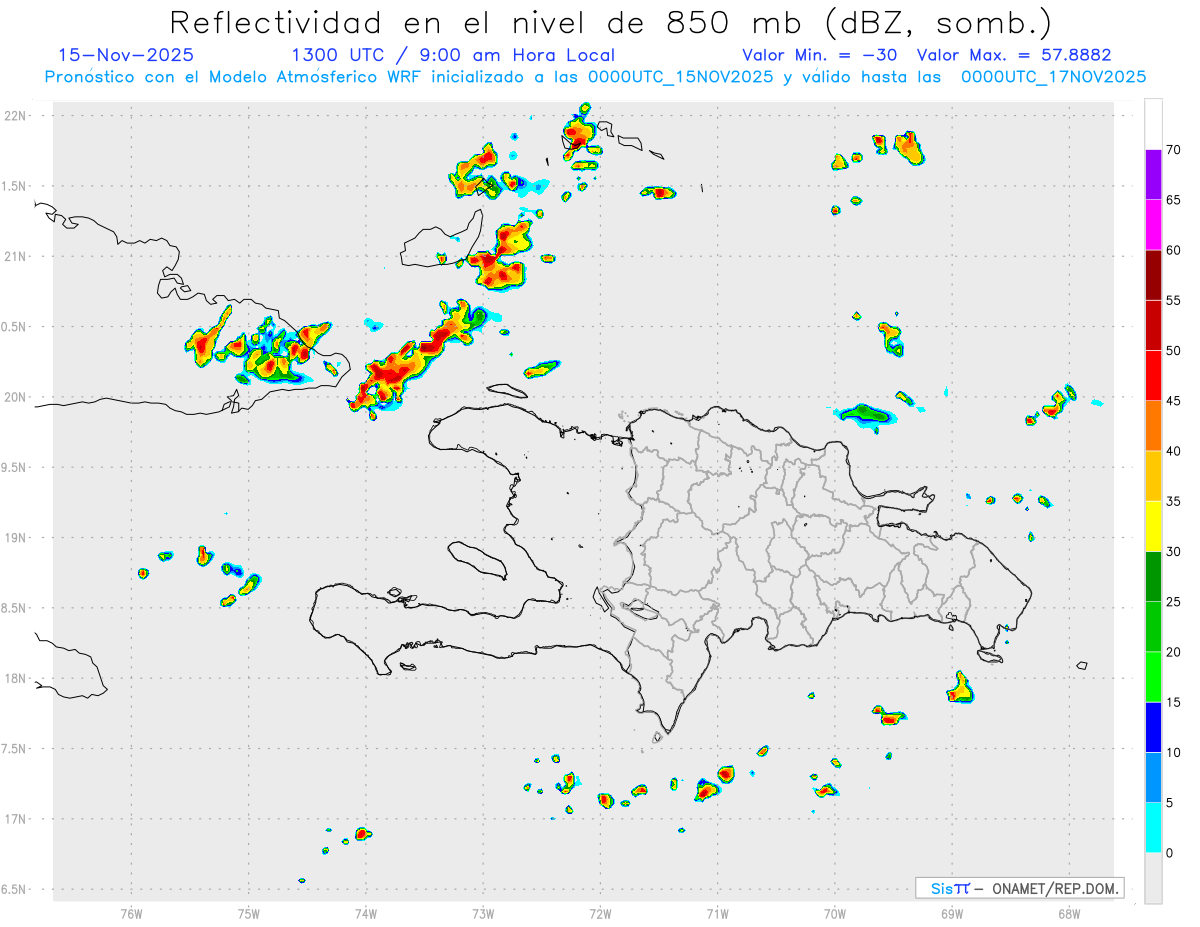Click the WRF forecast model description line
This screenshot has height=927, width=1200.
595,77
